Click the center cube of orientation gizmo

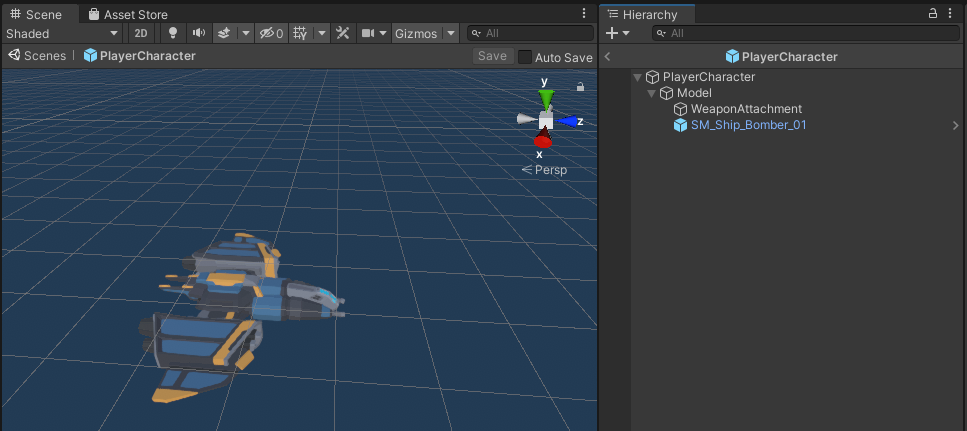click(x=546, y=120)
